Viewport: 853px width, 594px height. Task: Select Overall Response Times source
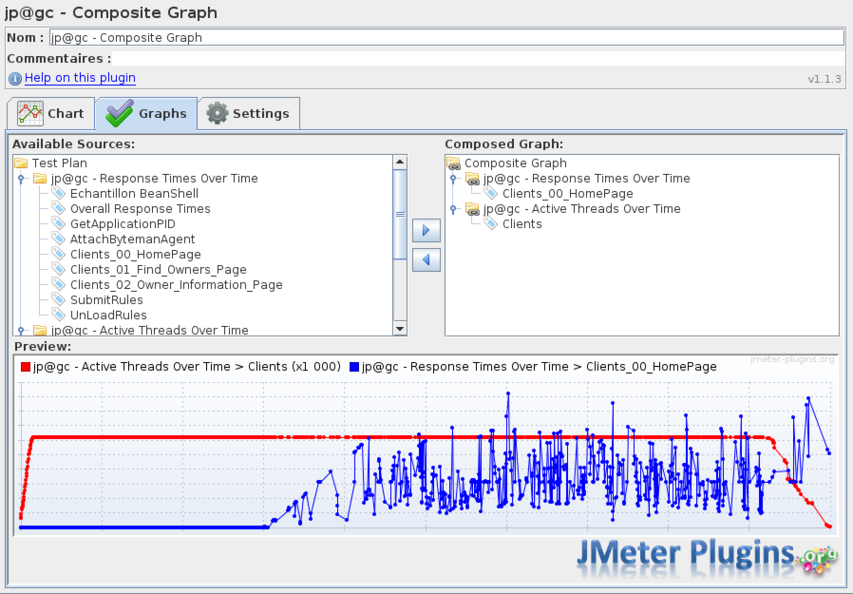coord(140,209)
